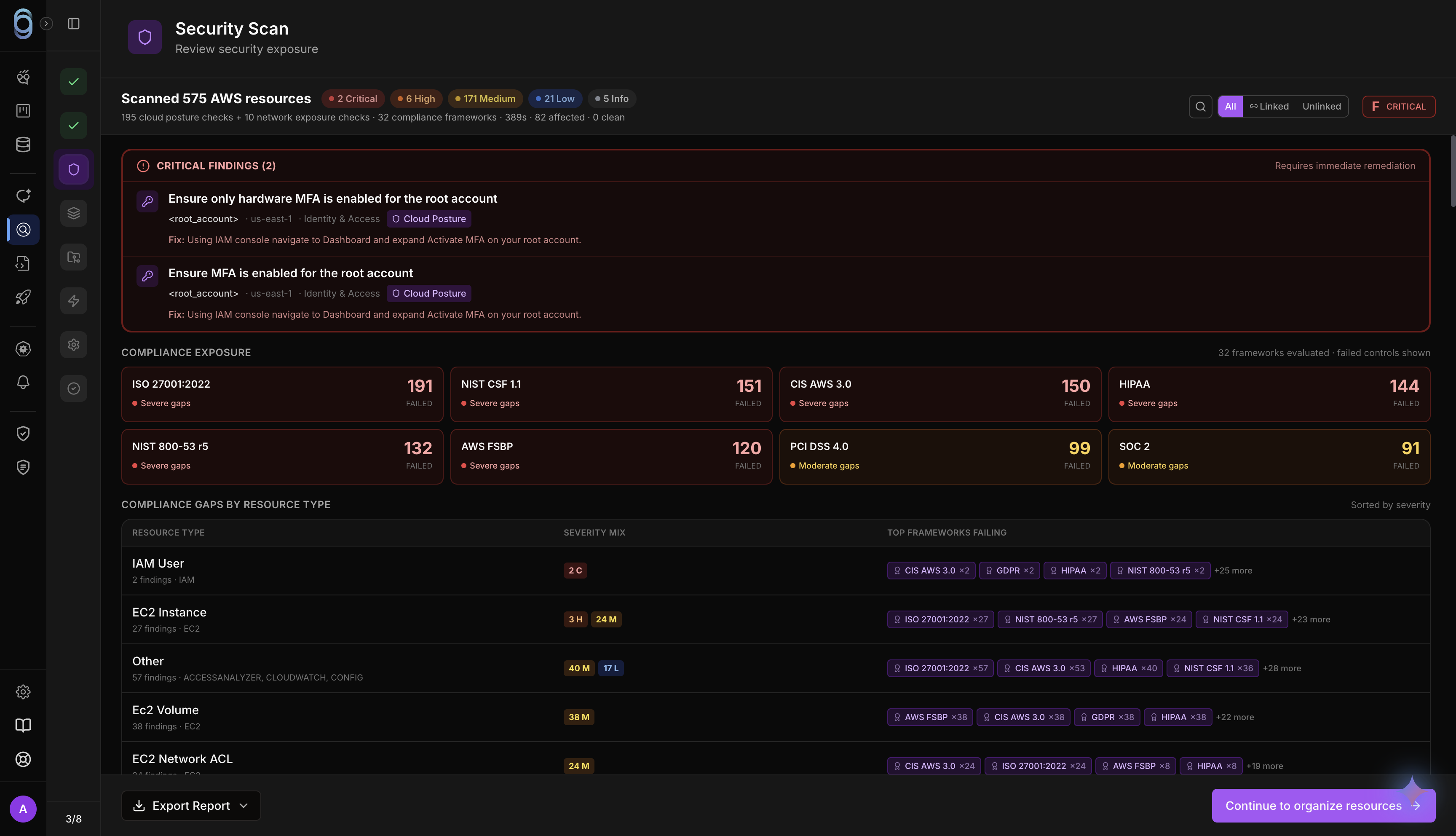Image resolution: width=1456 pixels, height=836 pixels.
Task: Go to the lightning bolt step icon
Action: pyautogui.click(x=73, y=301)
